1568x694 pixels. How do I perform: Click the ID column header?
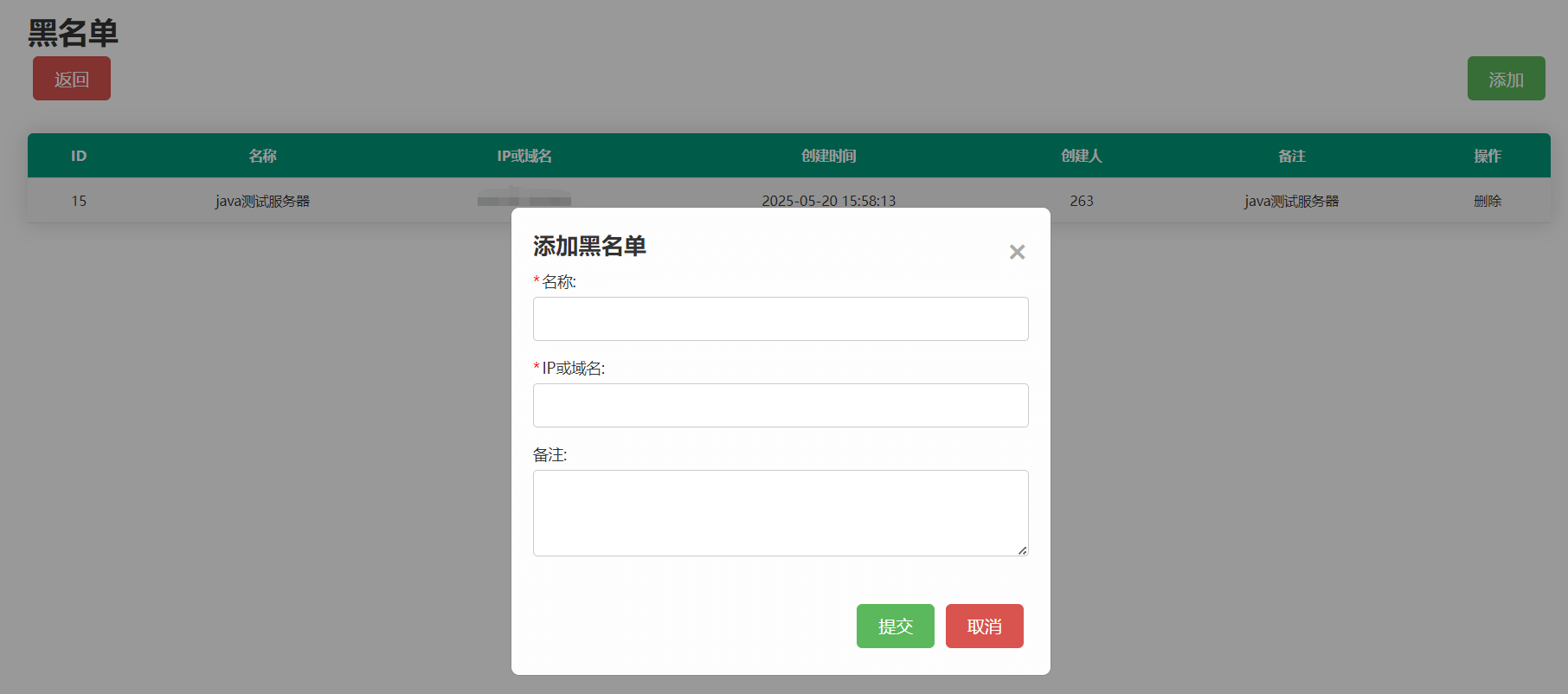(79, 156)
